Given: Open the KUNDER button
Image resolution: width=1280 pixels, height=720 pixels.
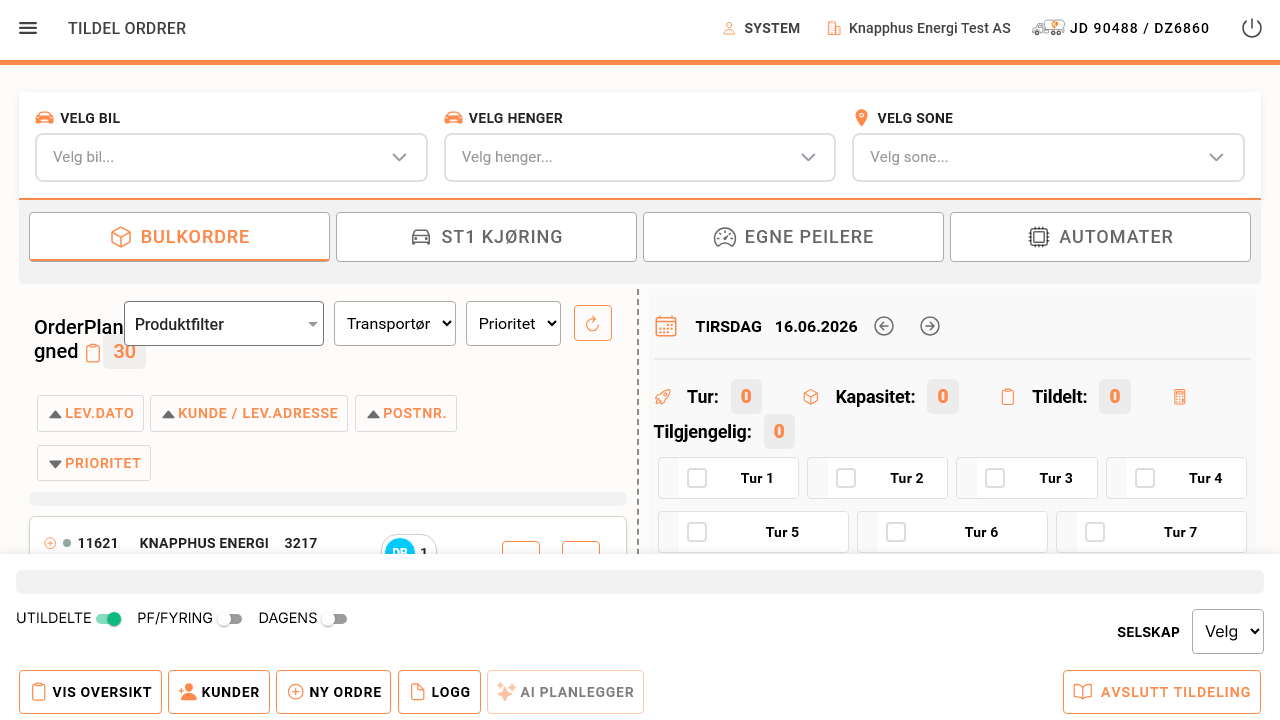Looking at the screenshot, I should 219,692.
